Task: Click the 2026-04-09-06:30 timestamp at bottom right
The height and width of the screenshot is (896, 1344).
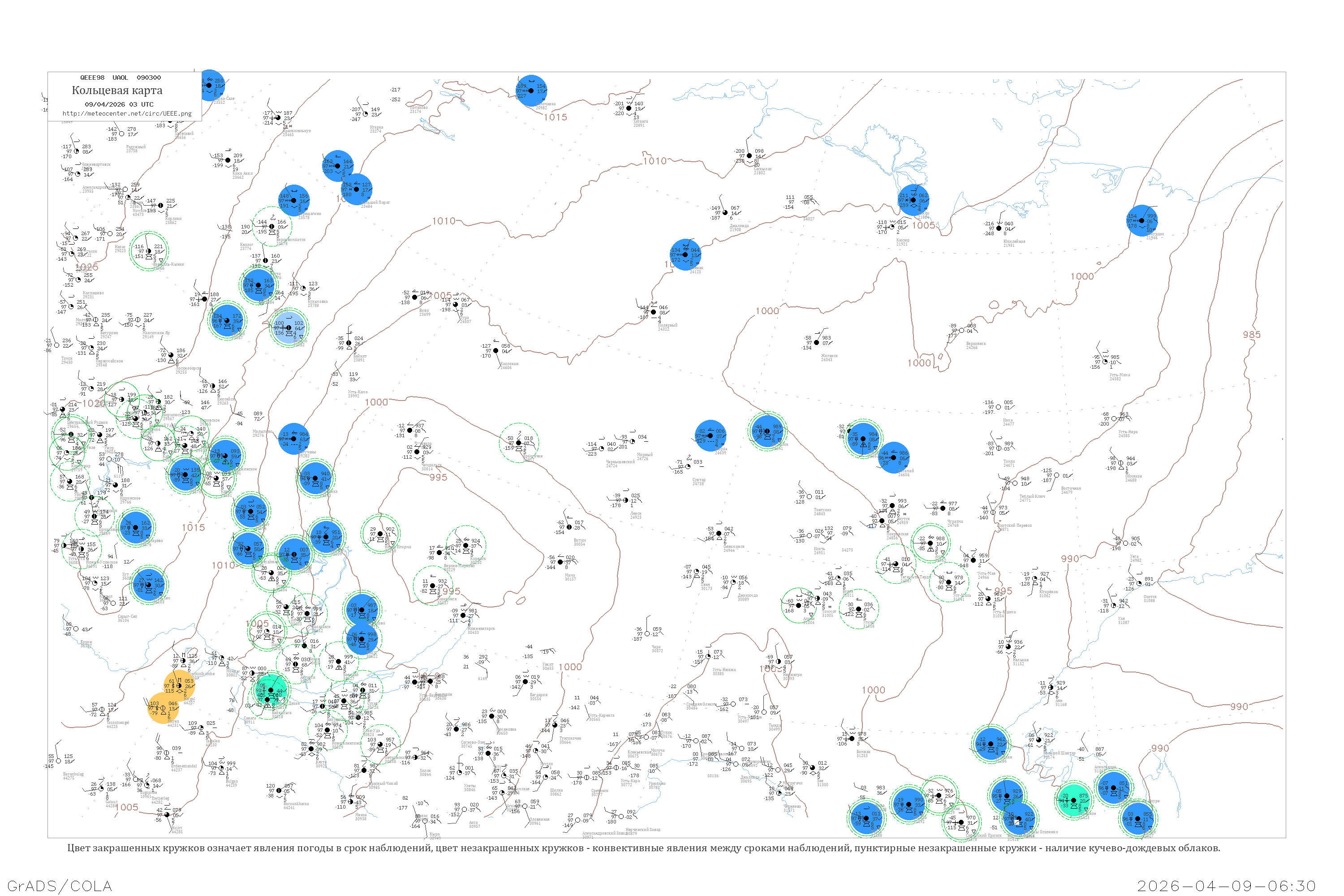Action: tap(1226, 886)
